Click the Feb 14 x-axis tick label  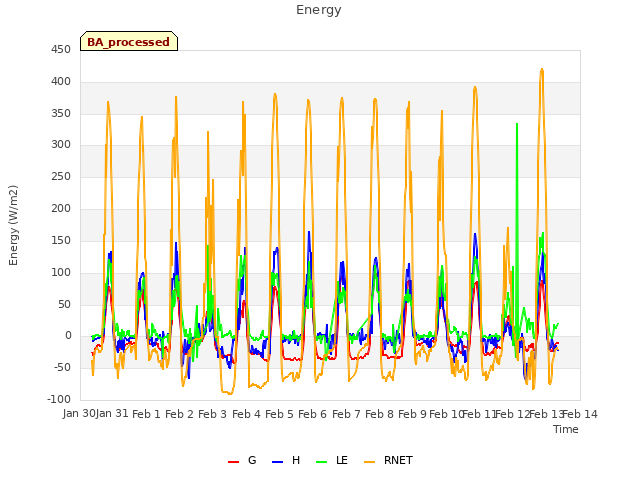coord(580,414)
